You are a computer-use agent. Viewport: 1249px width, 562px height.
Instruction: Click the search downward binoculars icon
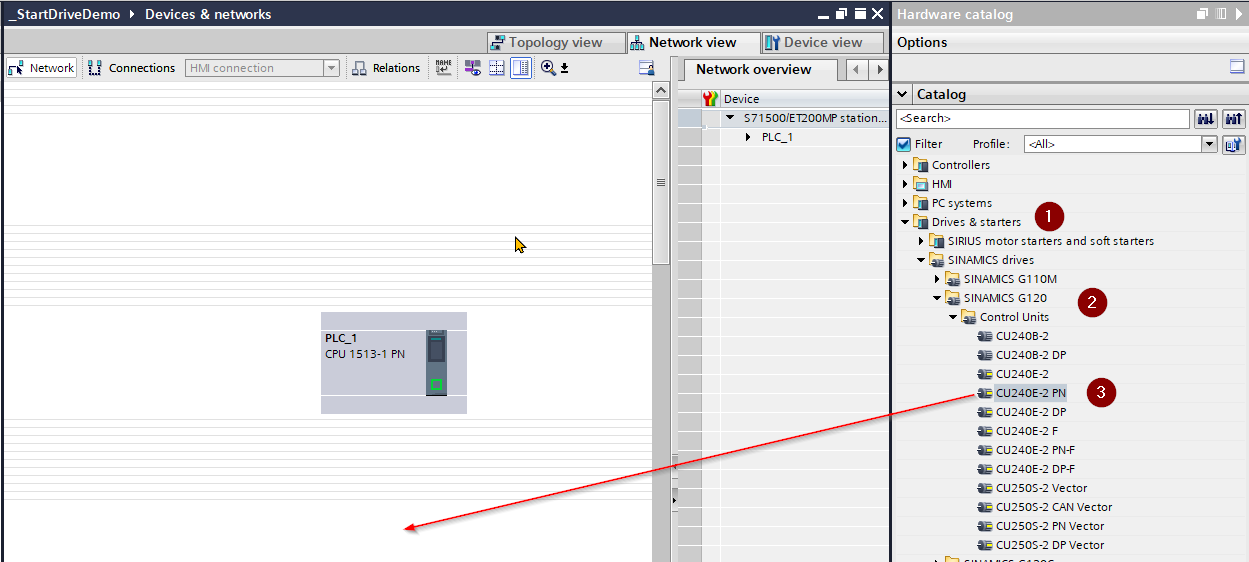coord(1206,119)
